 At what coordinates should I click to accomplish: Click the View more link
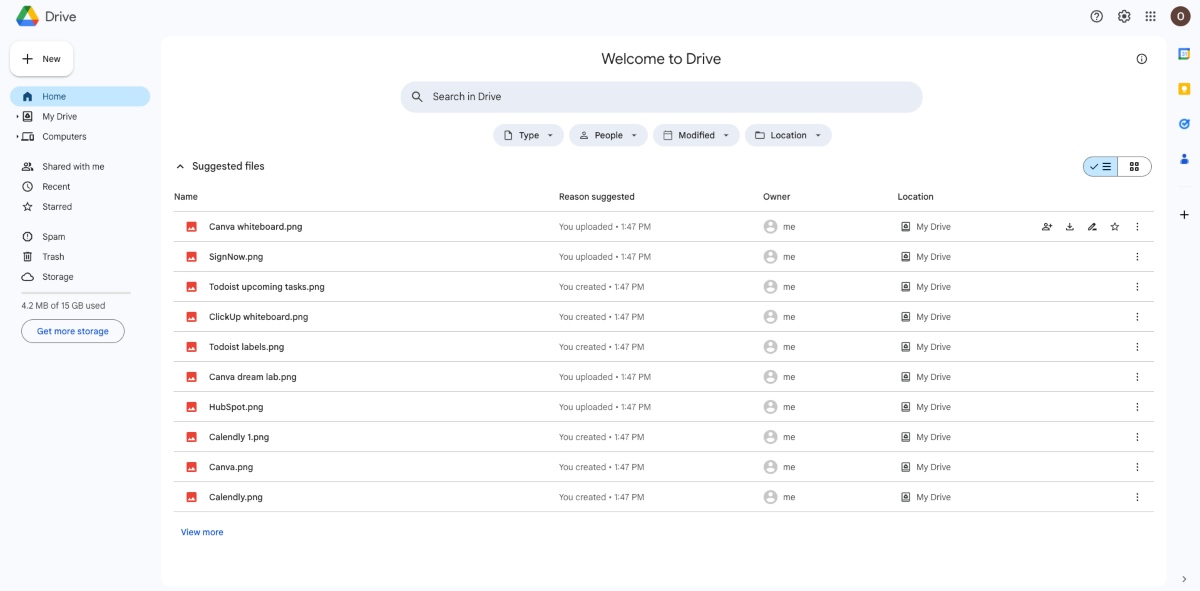[x=202, y=533]
